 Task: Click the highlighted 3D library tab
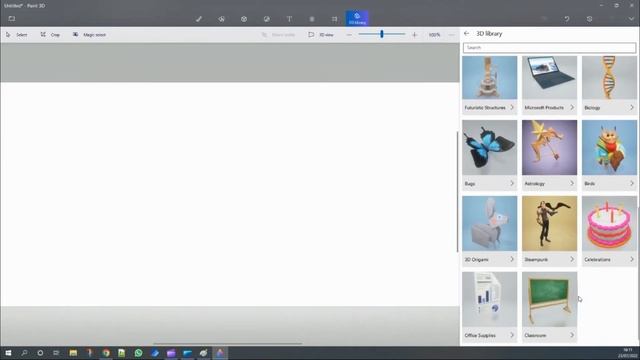(x=357, y=18)
